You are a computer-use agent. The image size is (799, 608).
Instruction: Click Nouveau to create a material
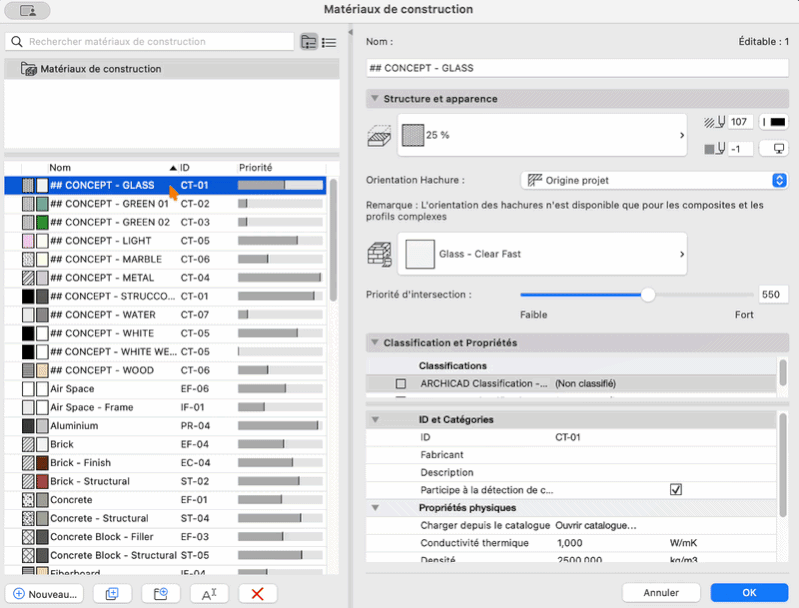pyautogui.click(x=44, y=594)
